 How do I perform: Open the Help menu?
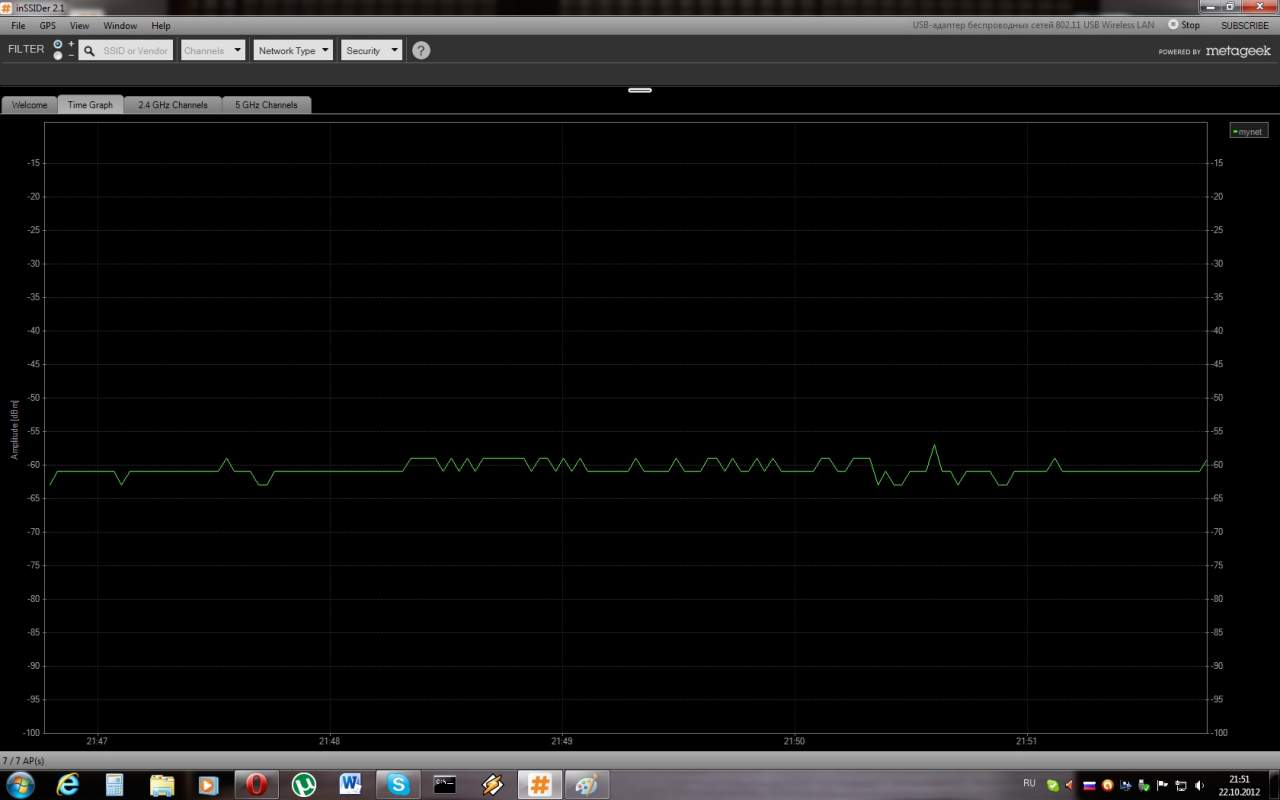(x=161, y=25)
